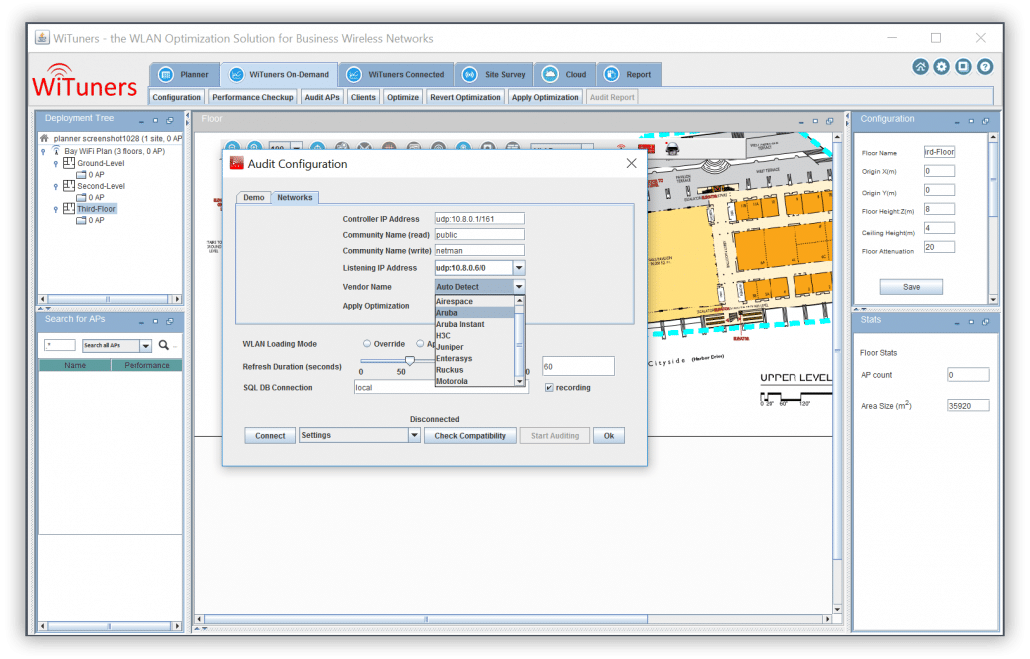
Task: Minimize the Deployment Tree panel
Action: 141,121
